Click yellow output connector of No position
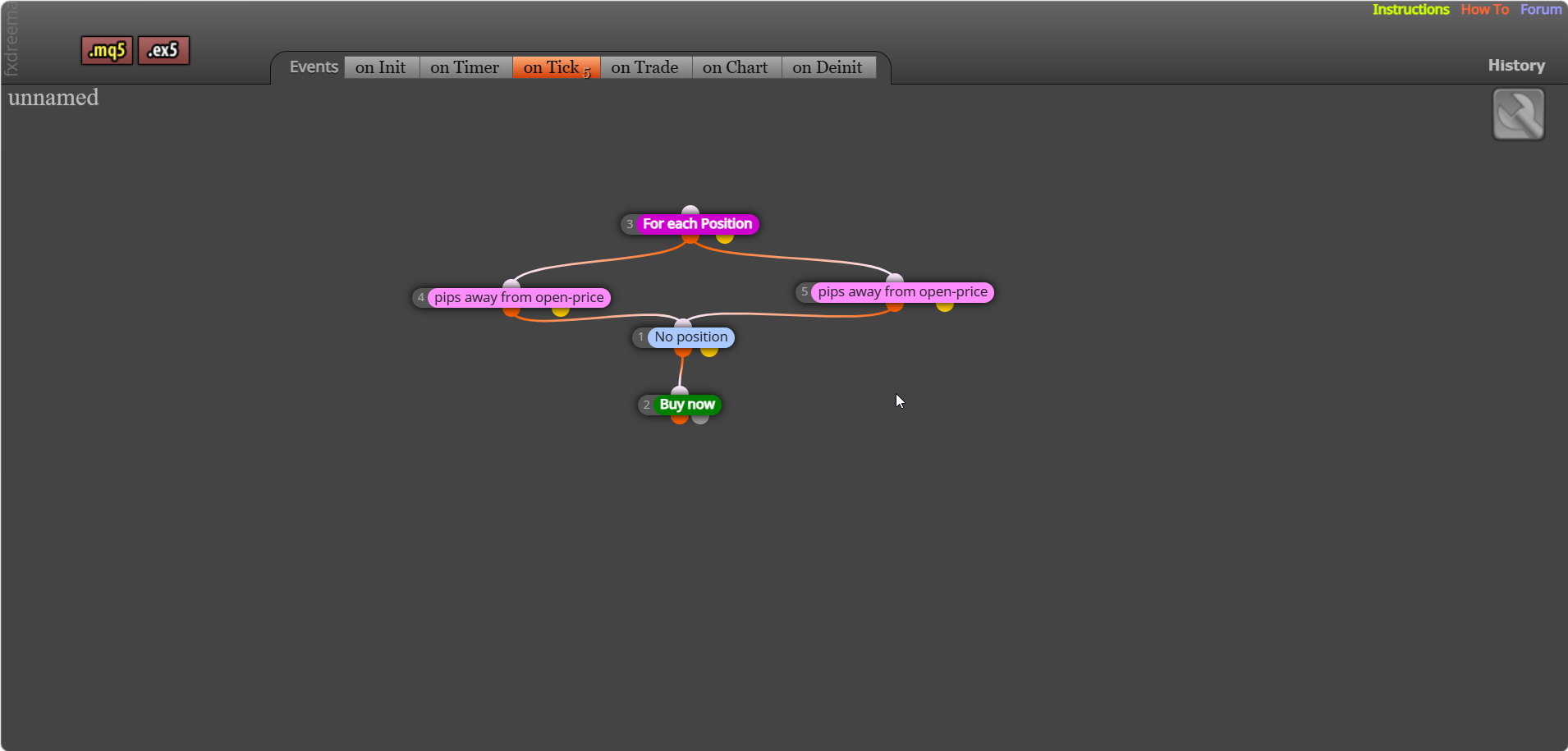This screenshot has height=751, width=1568. coord(709,351)
